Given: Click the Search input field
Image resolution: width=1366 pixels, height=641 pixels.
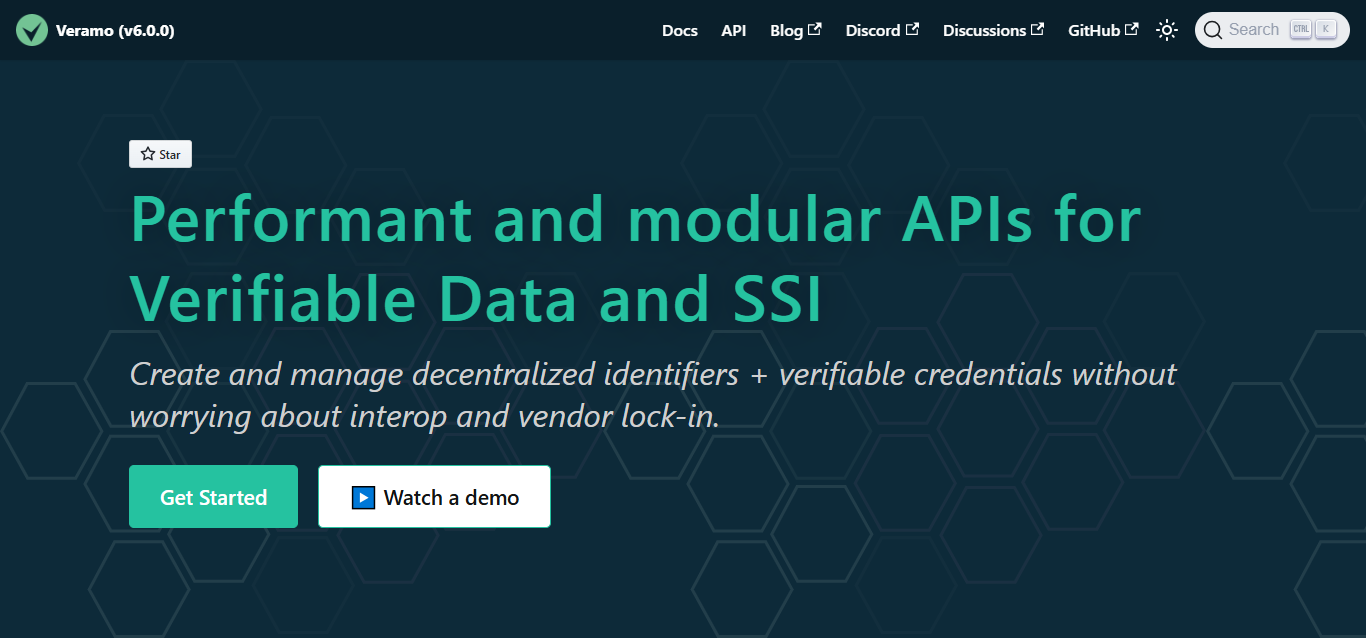Looking at the screenshot, I should pyautogui.click(x=1272, y=30).
